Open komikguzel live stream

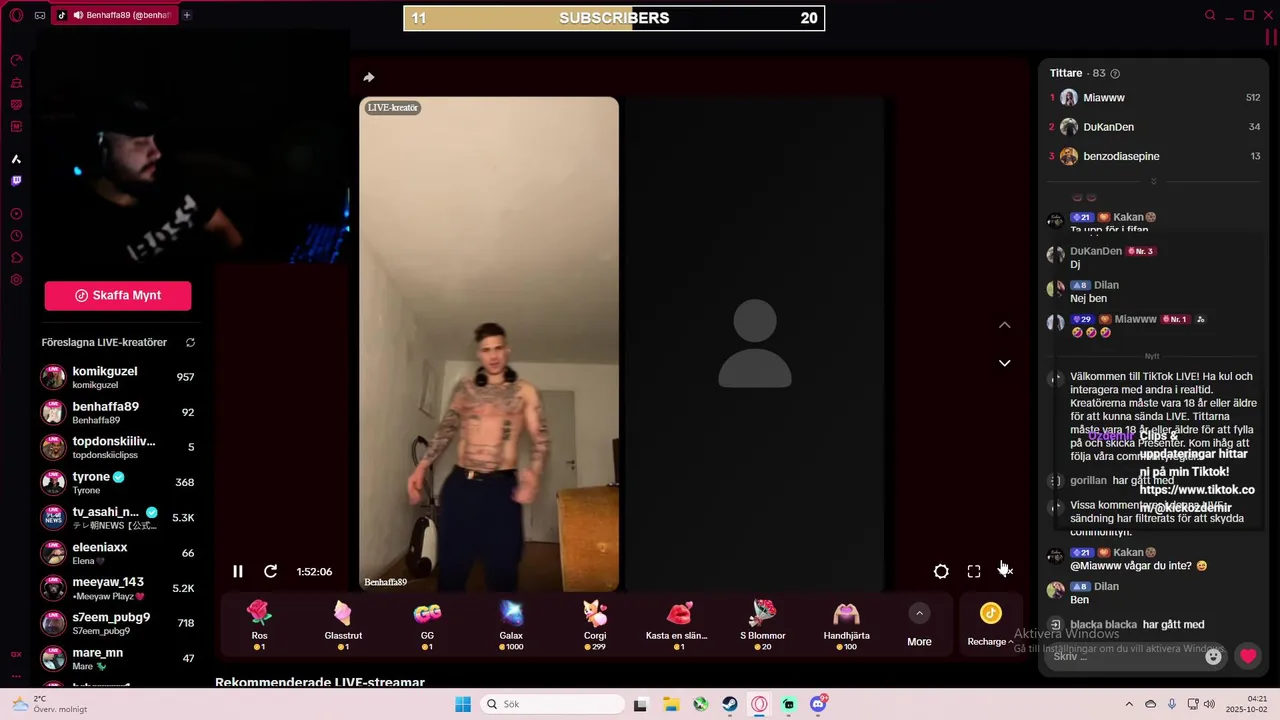click(x=118, y=377)
